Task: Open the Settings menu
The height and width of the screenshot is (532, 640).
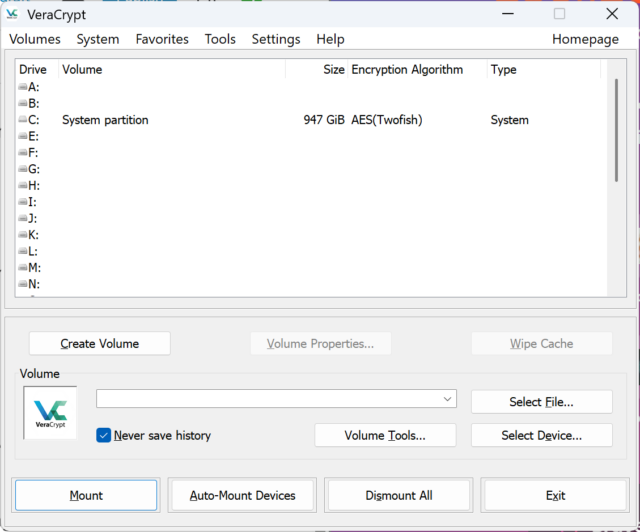Action: tap(276, 39)
